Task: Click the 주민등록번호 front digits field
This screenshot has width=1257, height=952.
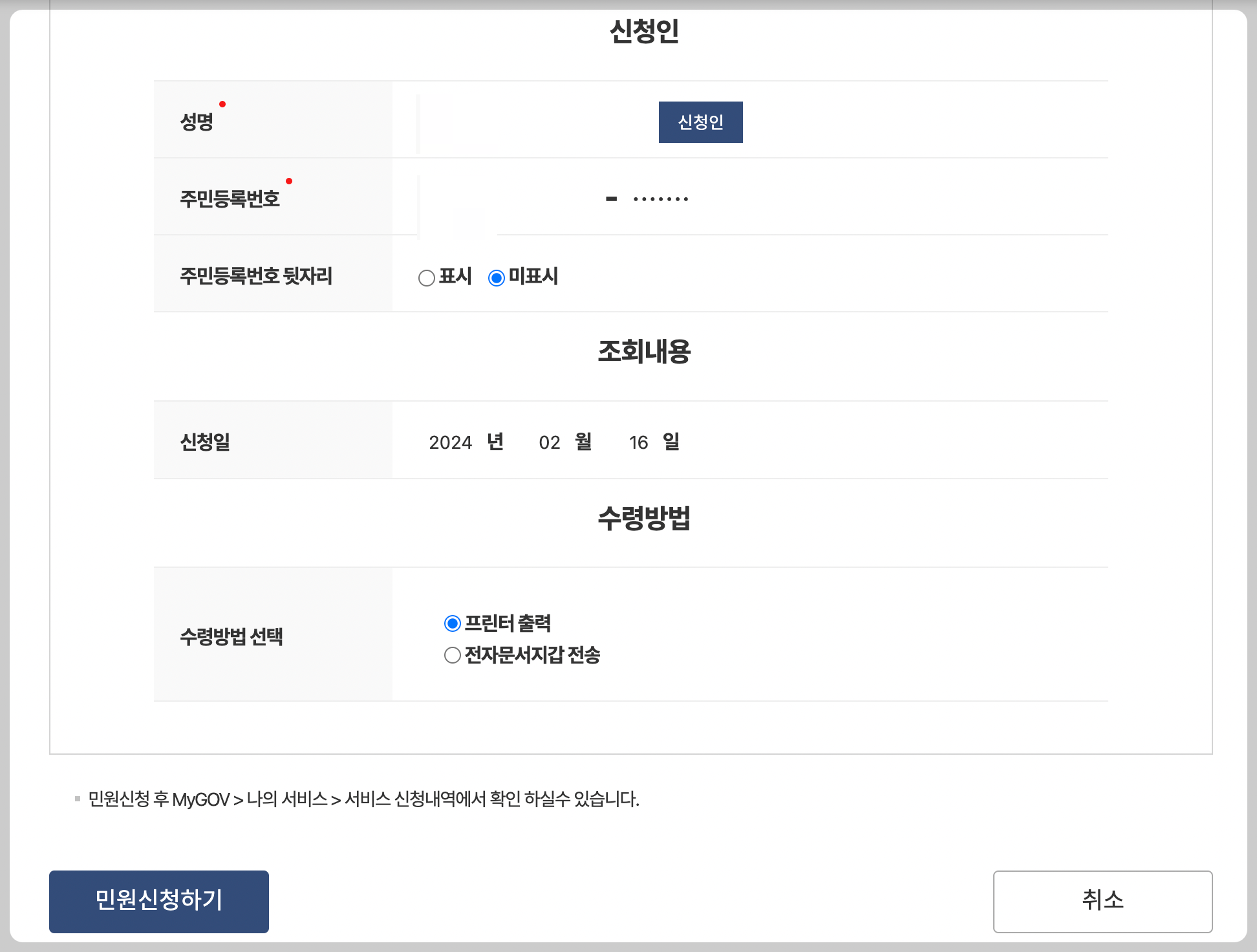Action: point(504,199)
